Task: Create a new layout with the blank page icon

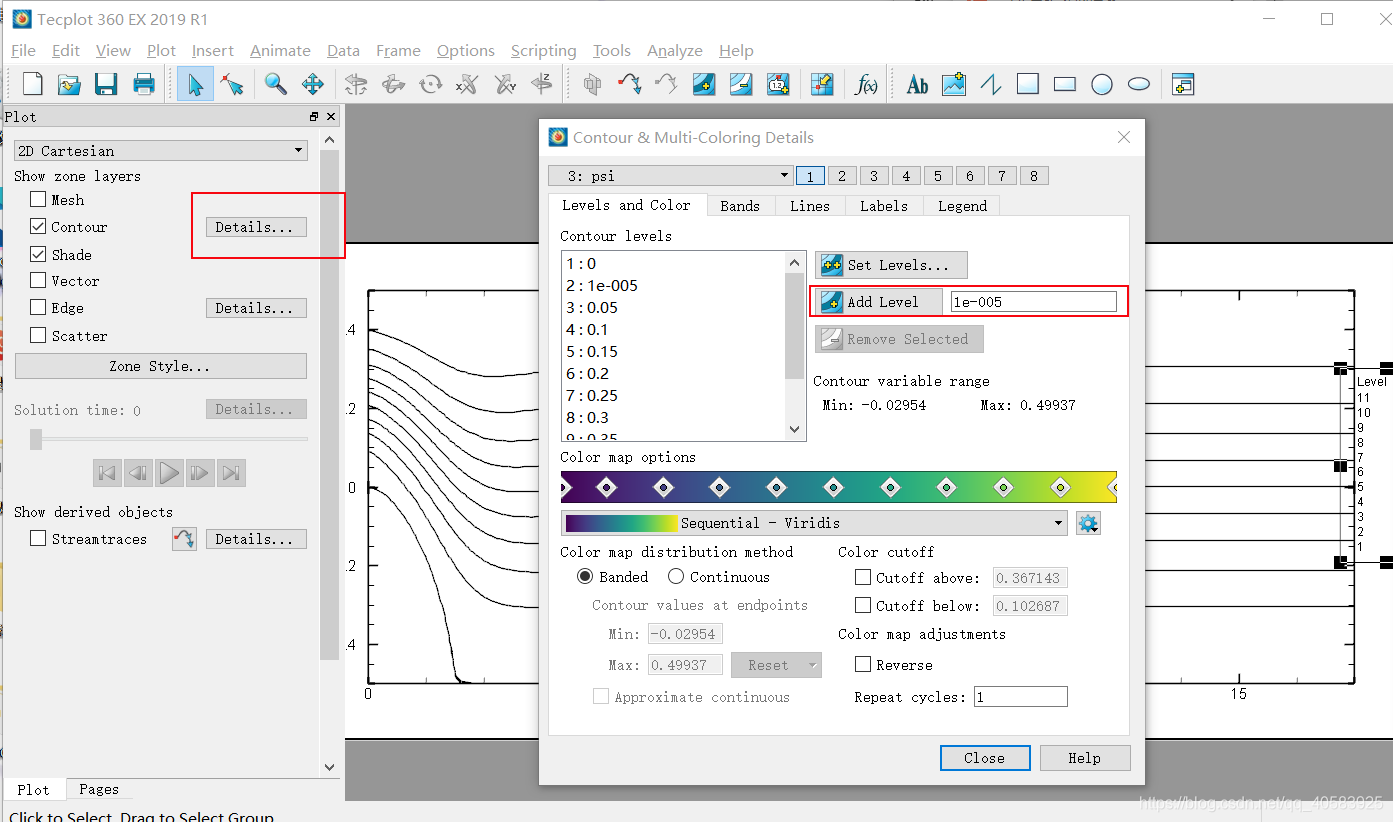Action: [x=32, y=85]
